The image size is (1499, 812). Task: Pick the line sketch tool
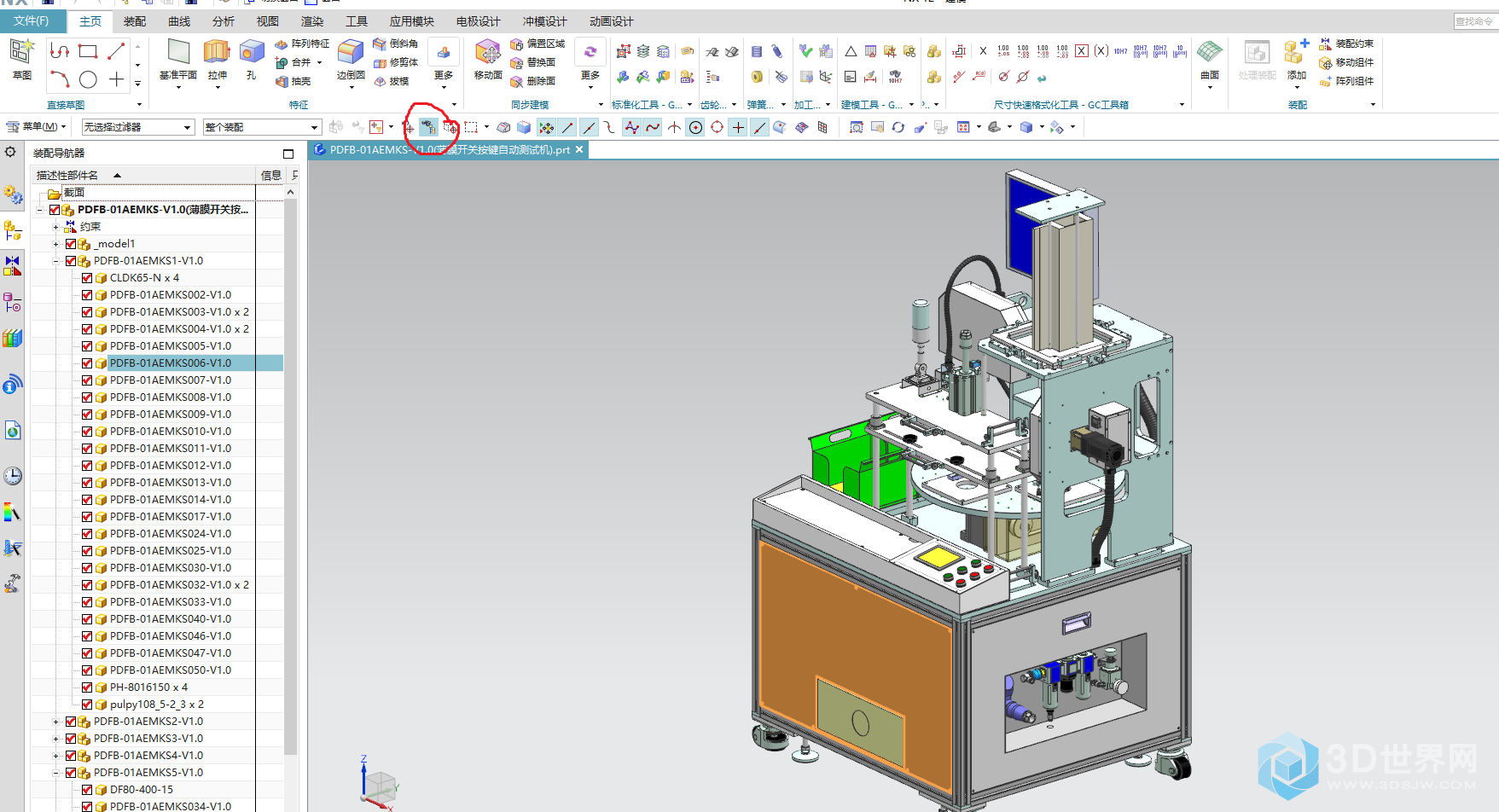pos(116,51)
